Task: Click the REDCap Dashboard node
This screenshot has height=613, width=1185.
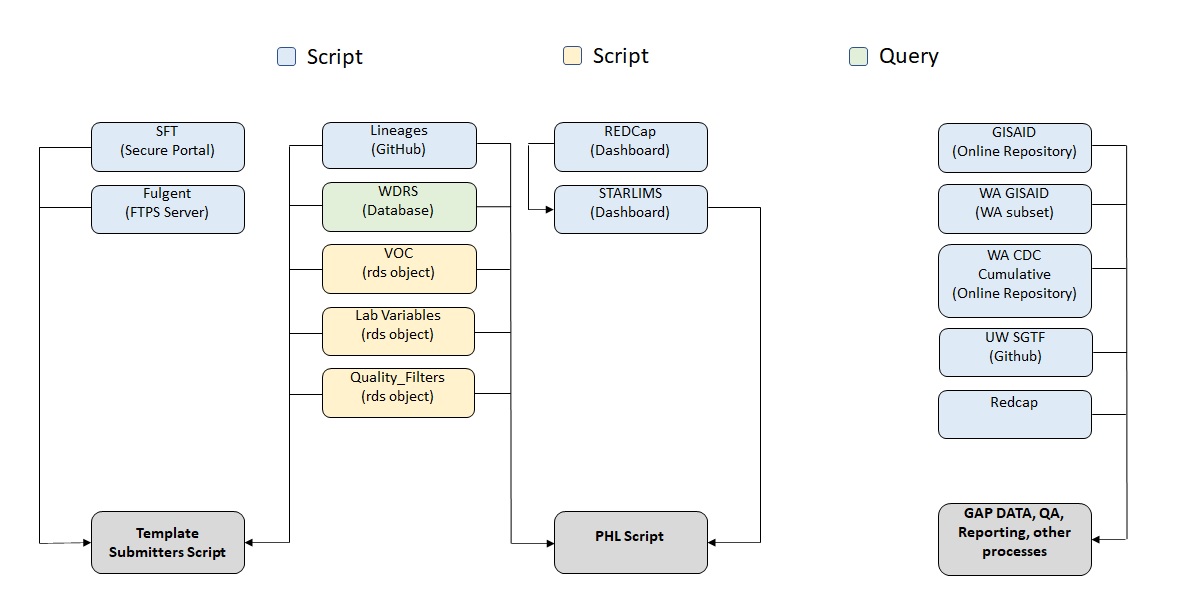Action: point(630,146)
